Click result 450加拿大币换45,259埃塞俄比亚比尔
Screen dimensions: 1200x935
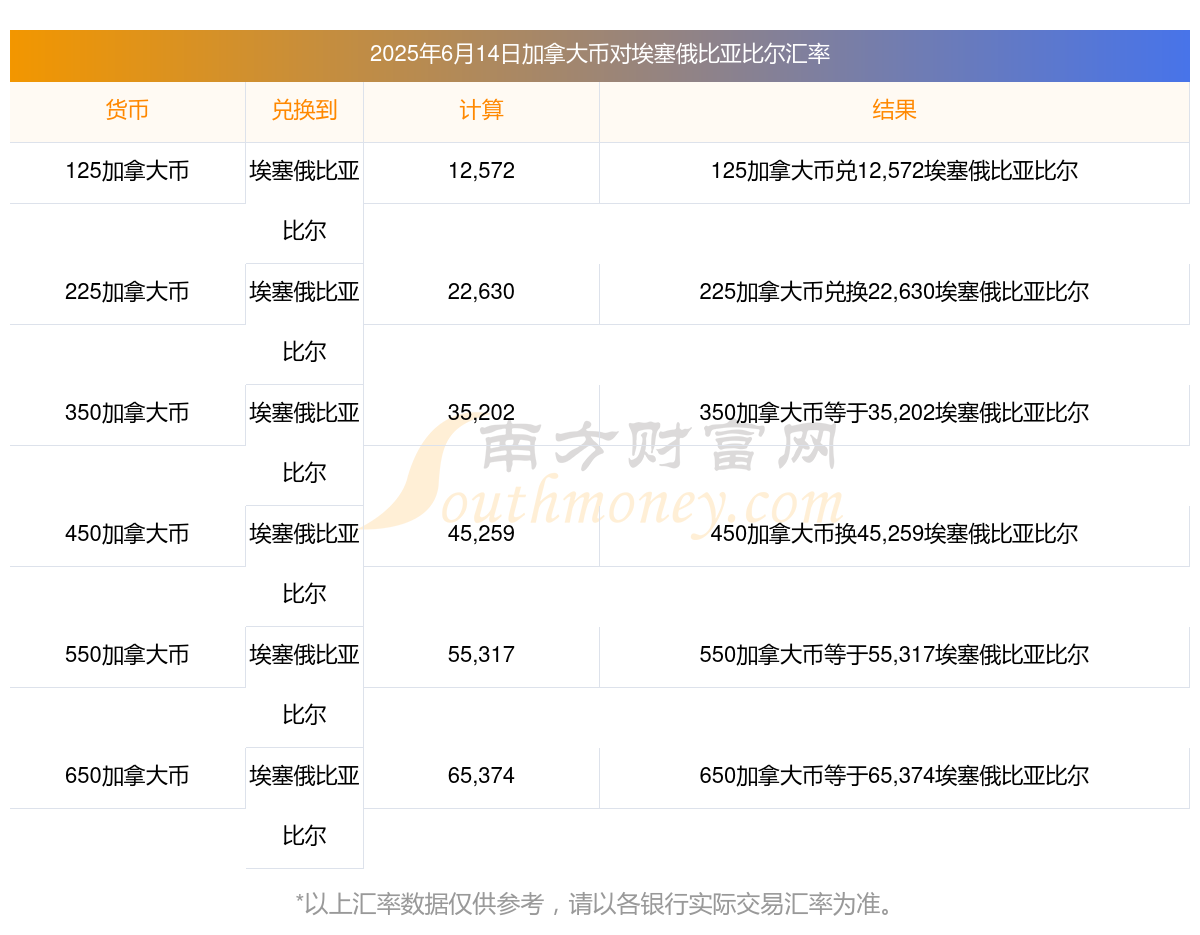click(894, 534)
